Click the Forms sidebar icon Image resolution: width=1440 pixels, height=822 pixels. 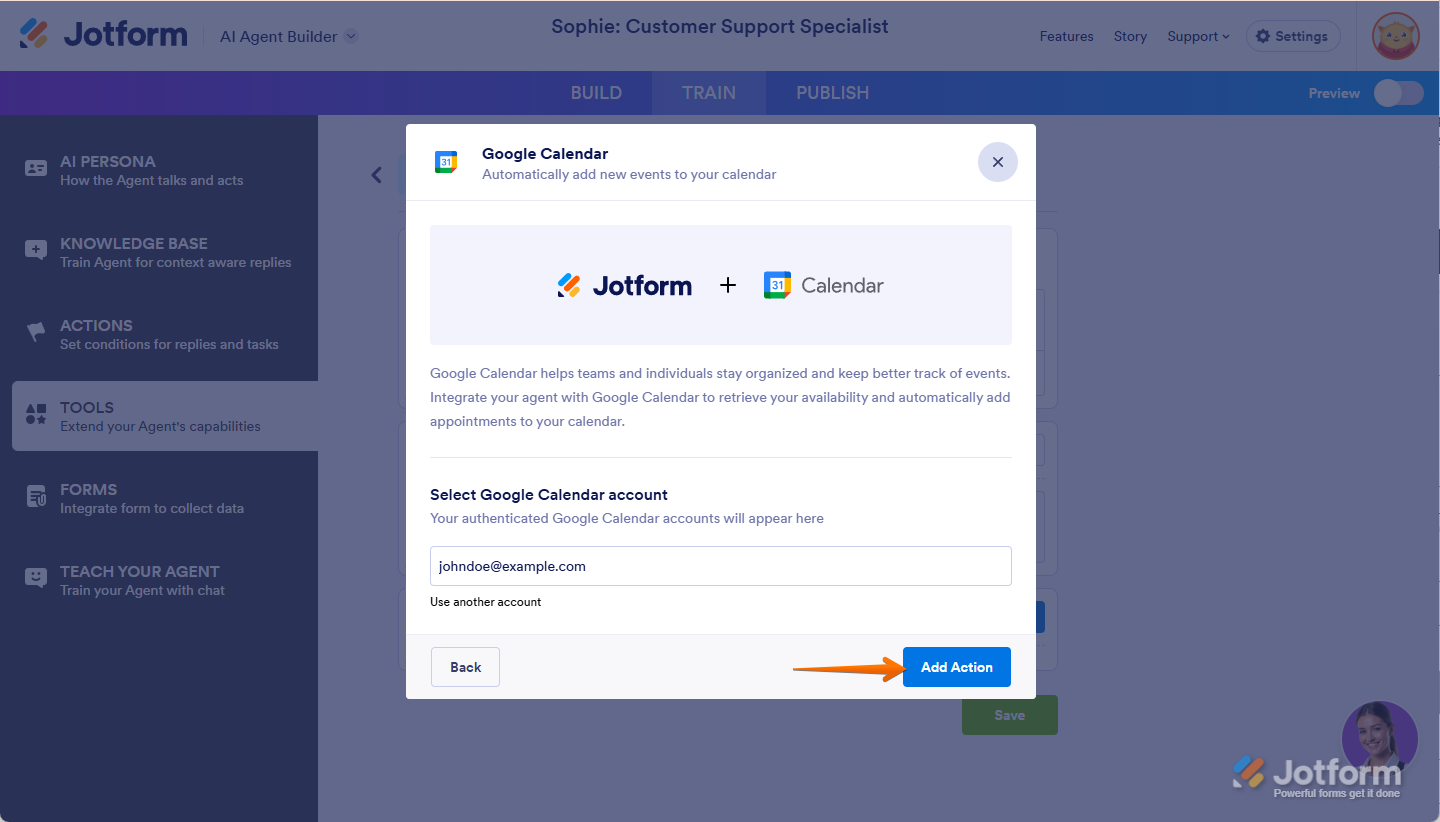point(36,497)
